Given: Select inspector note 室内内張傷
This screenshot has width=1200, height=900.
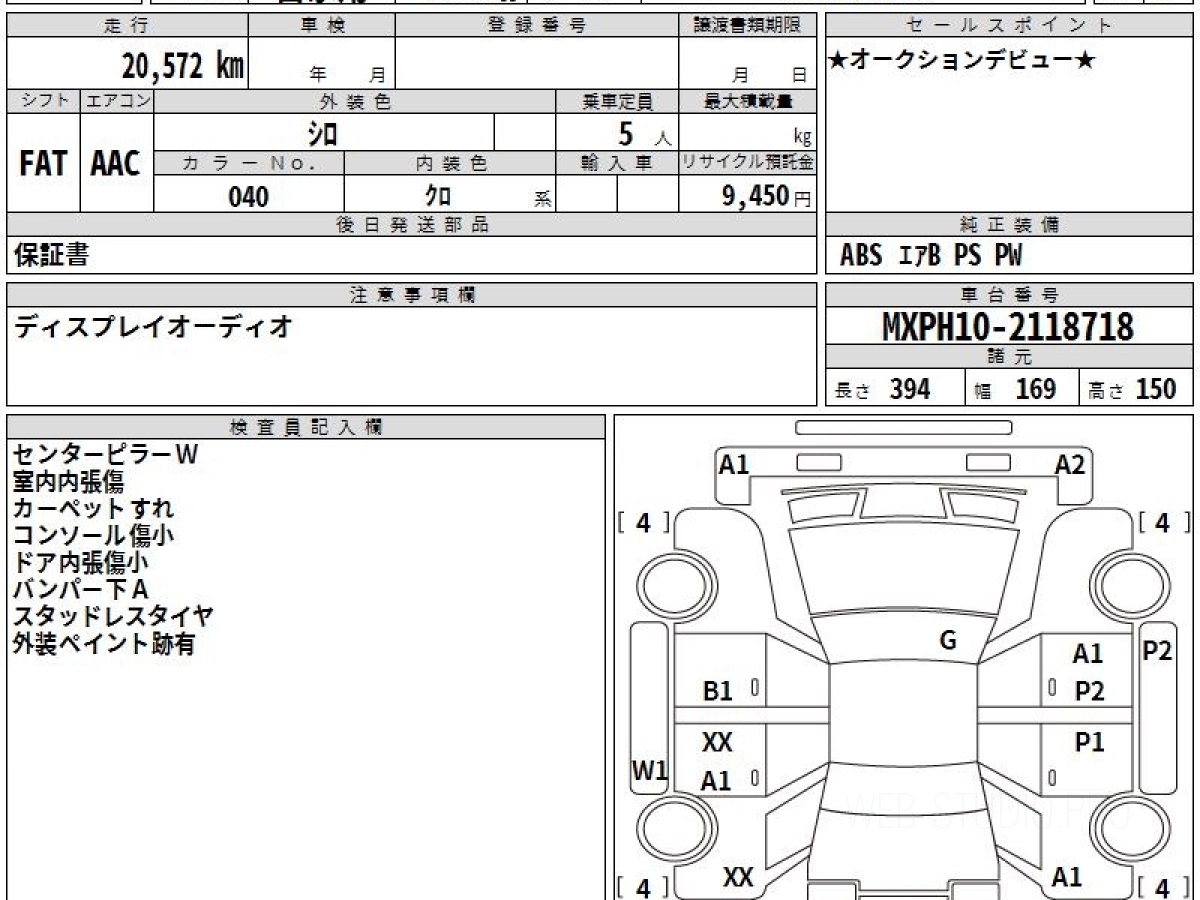Looking at the screenshot, I should pyautogui.click(x=69, y=482).
